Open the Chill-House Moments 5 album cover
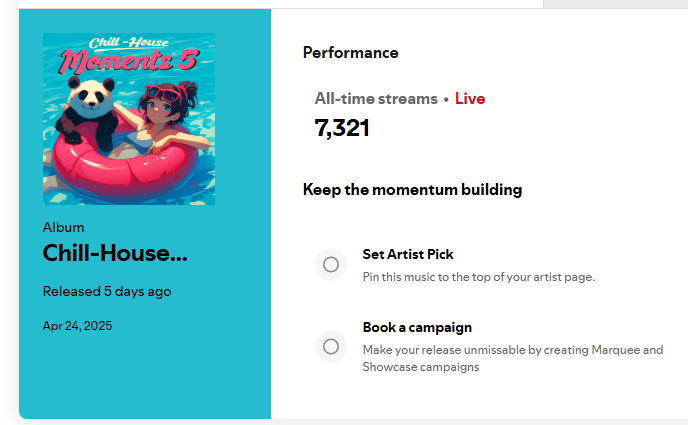688x425 pixels. pyautogui.click(x=129, y=119)
